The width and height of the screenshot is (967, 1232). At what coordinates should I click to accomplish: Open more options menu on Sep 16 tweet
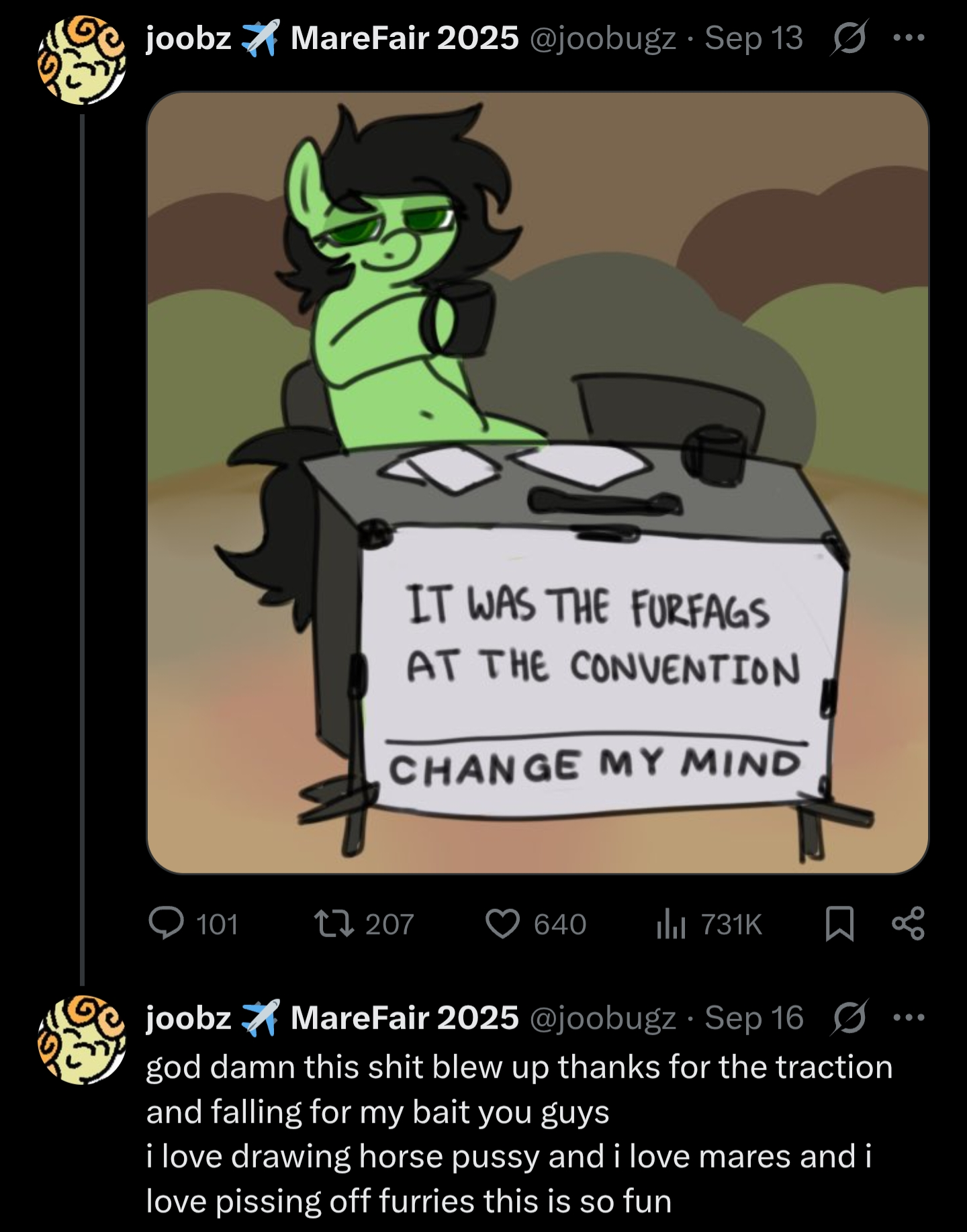[909, 1018]
